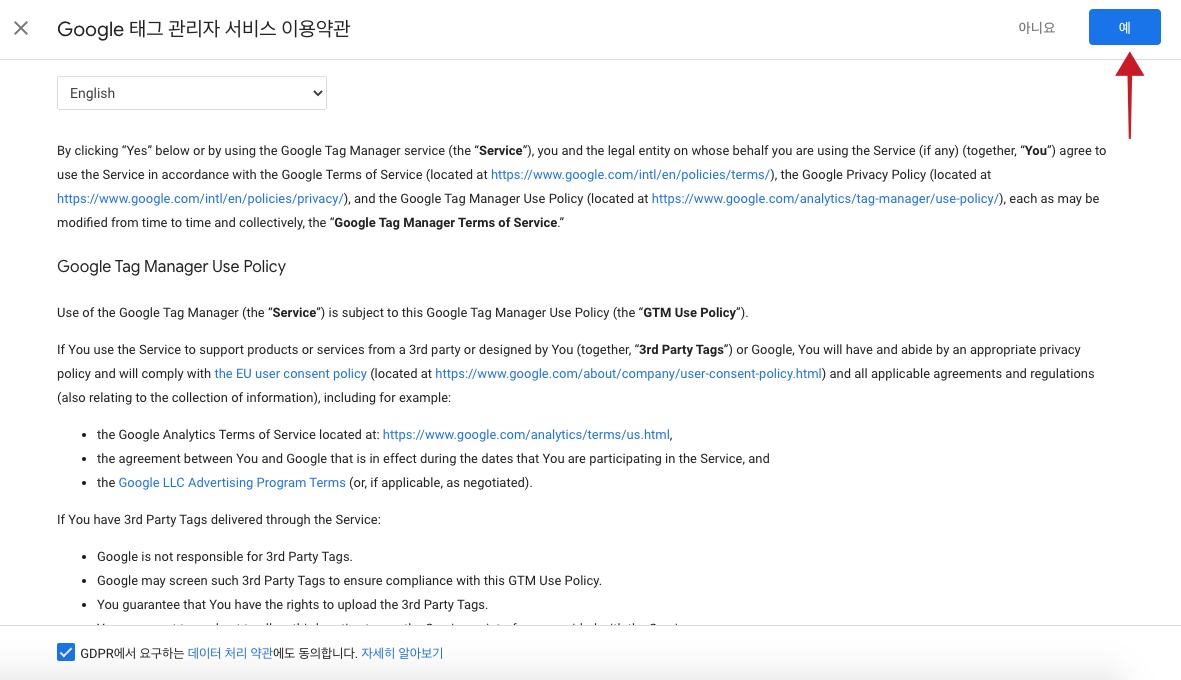Click 'the agreement between You and Google' bullet
The width and height of the screenshot is (1181, 680).
click(x=433, y=459)
